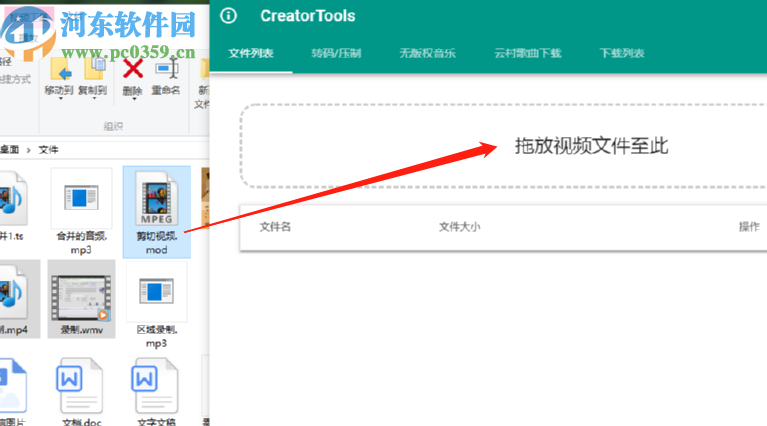Click the red 删除 icon in Explorer

[133, 69]
